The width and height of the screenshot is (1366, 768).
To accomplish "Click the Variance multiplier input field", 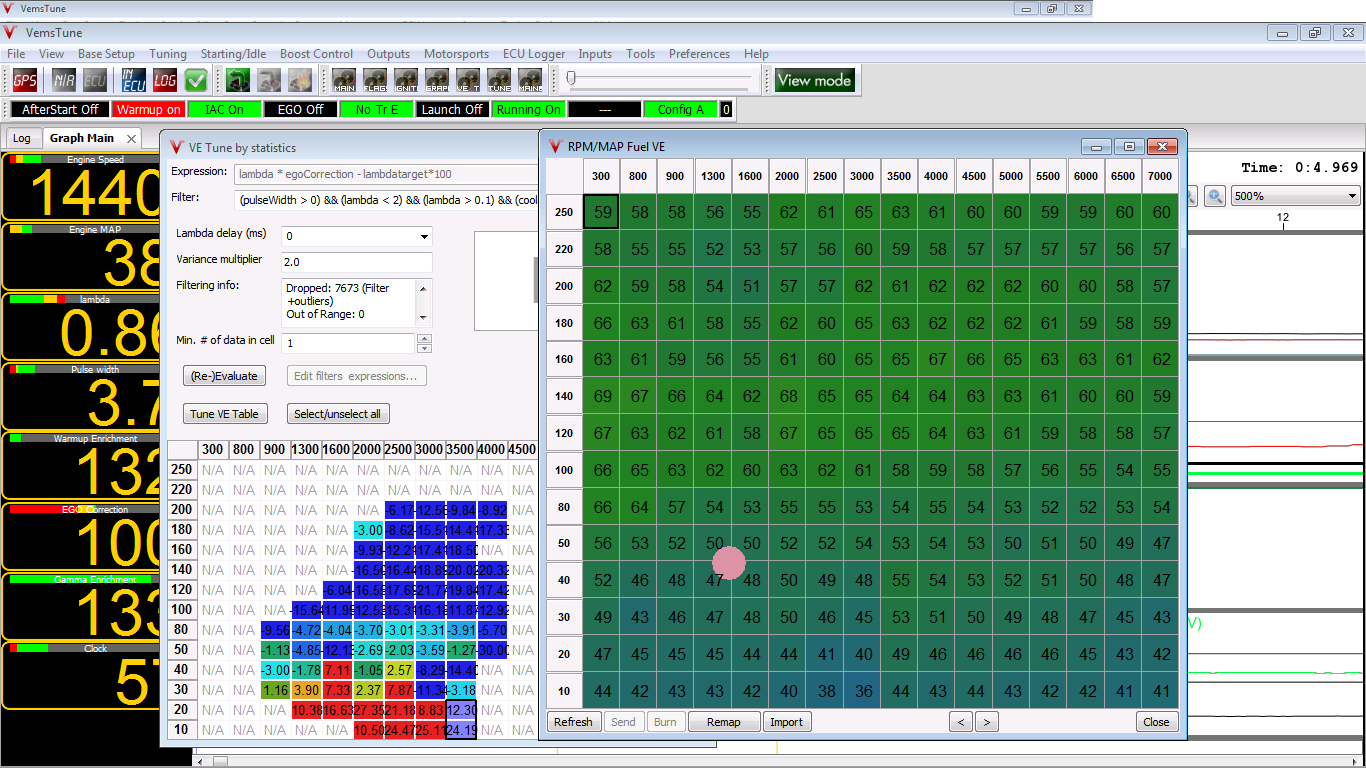I will tap(356, 262).
